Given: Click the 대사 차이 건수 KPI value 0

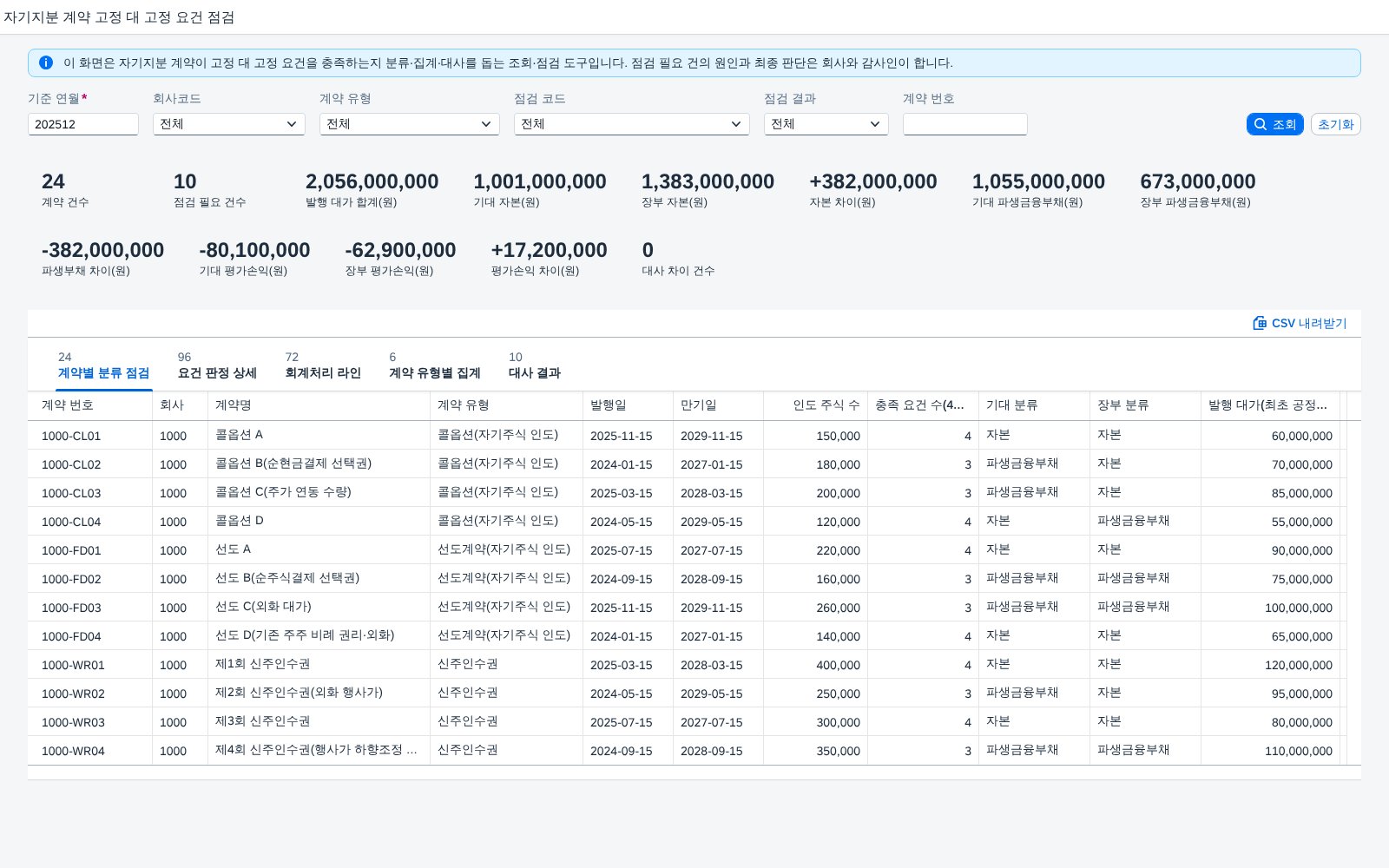Looking at the screenshot, I should (648, 250).
